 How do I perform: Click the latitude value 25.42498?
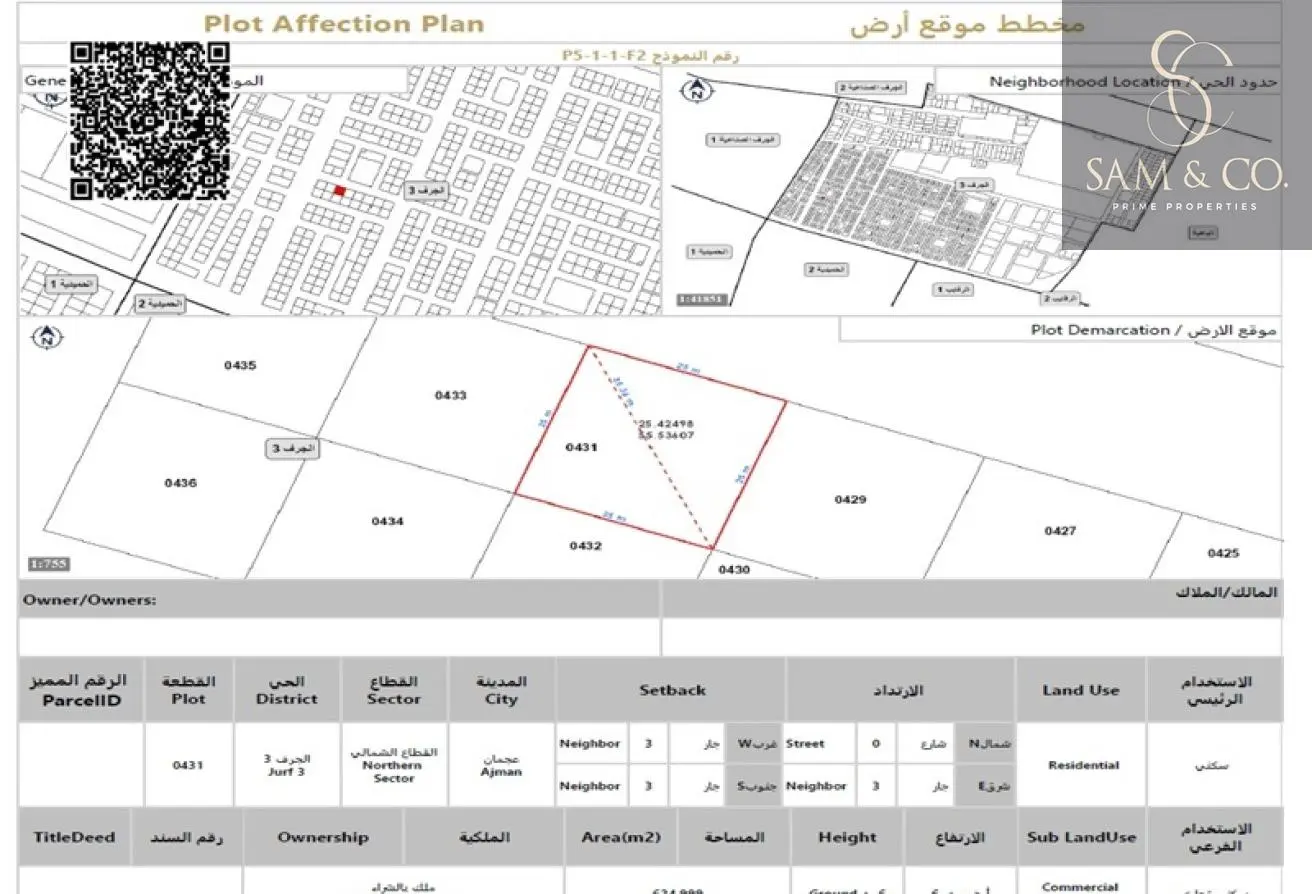tap(667, 424)
